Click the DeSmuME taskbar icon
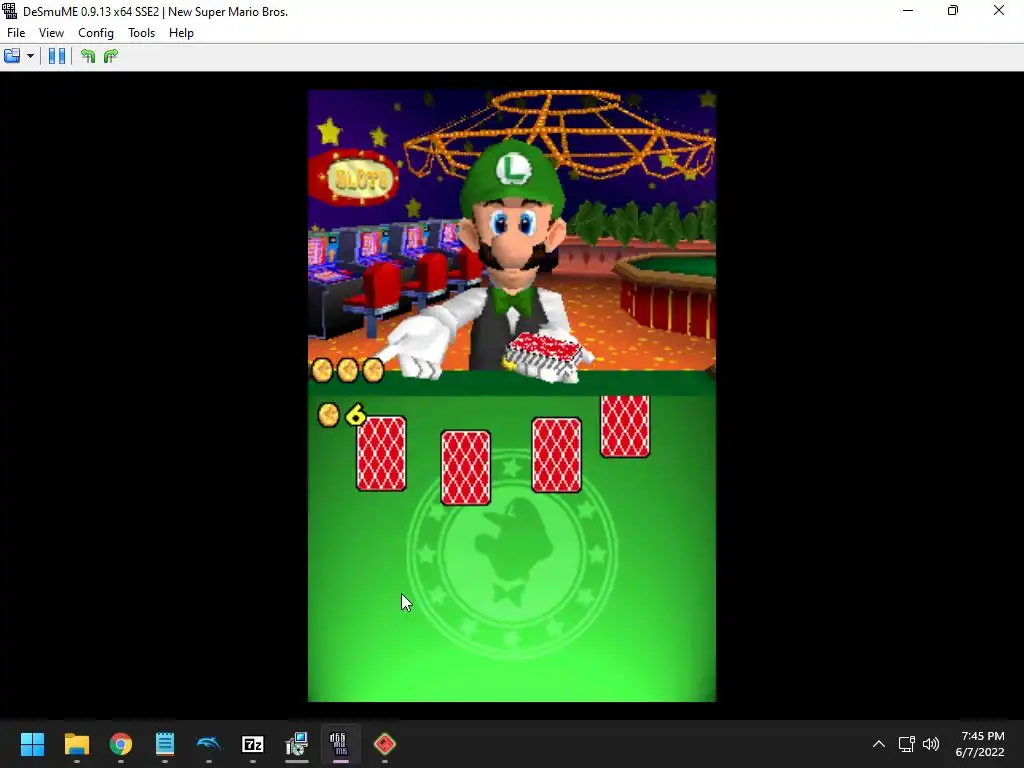Viewport: 1024px width, 768px height. 340,744
